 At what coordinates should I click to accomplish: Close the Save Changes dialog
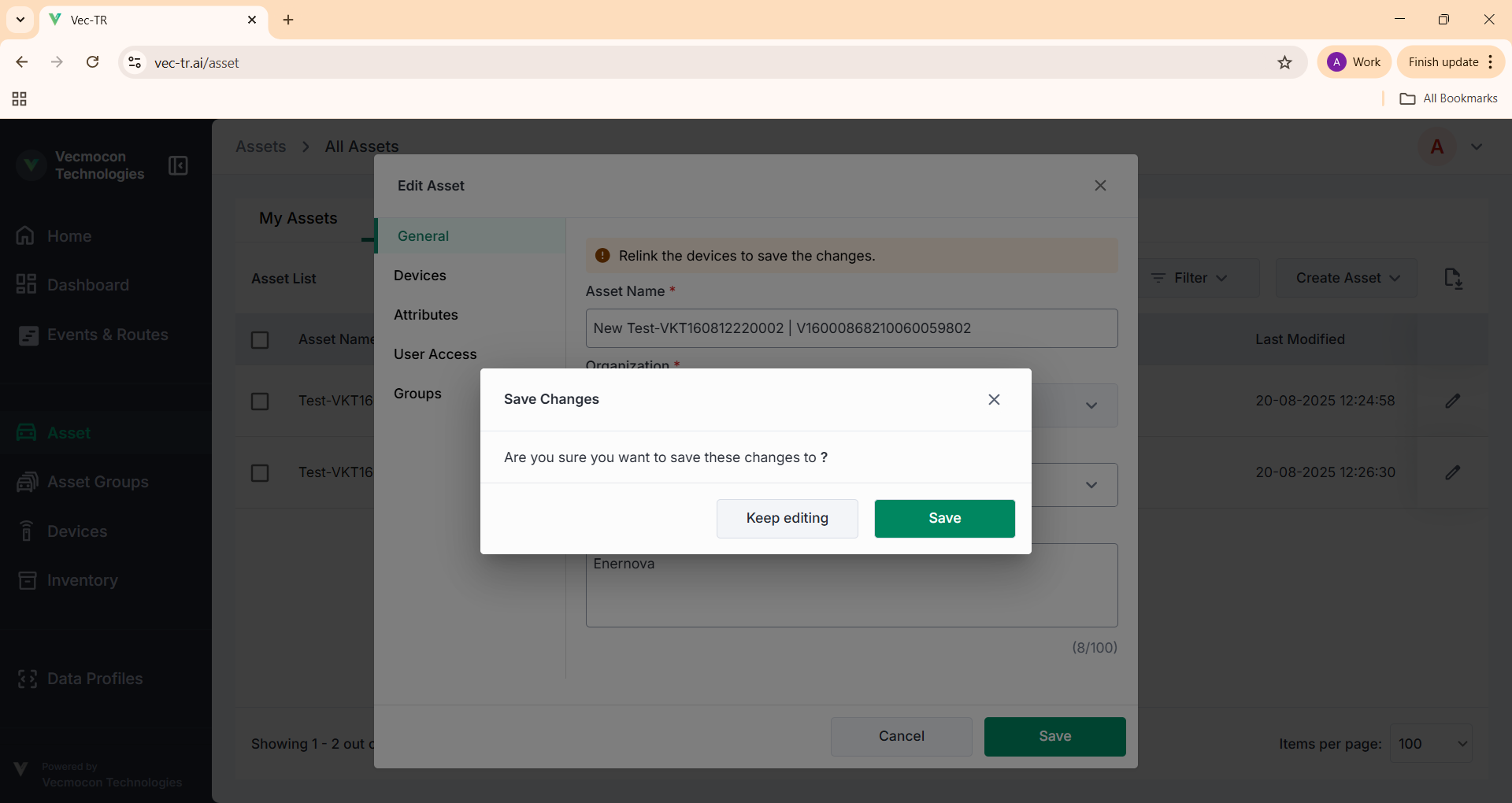pos(994,399)
